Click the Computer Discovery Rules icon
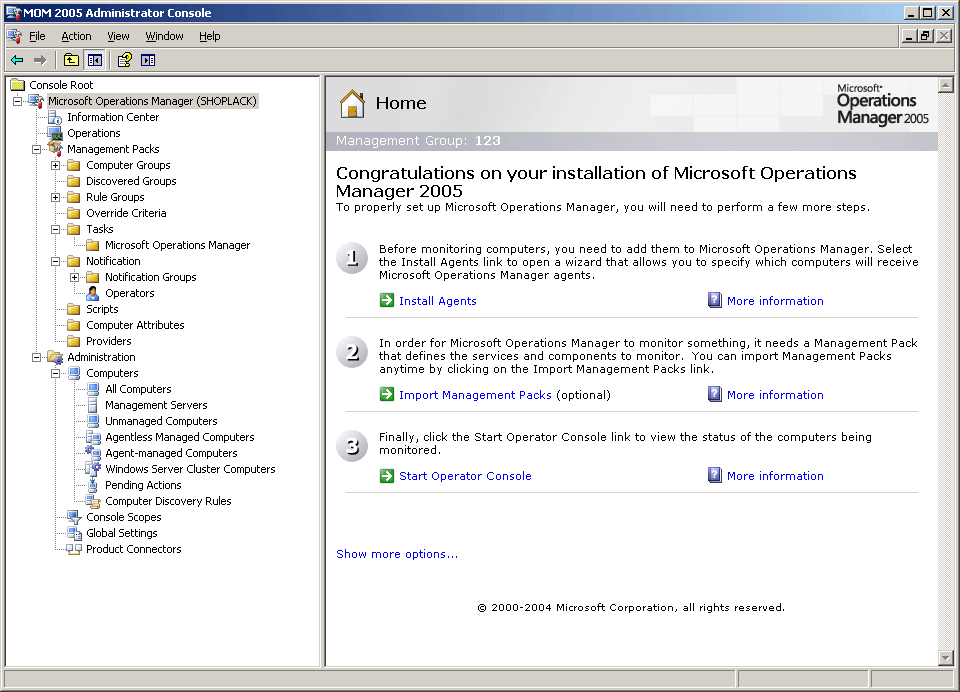Viewport: 960px width, 692px height. click(x=93, y=501)
